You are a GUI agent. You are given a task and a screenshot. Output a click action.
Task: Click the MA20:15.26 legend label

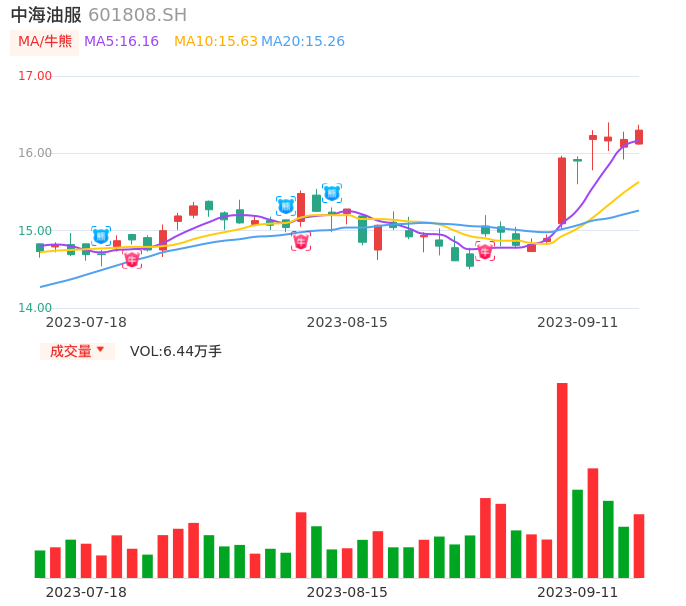pyautogui.click(x=303, y=42)
